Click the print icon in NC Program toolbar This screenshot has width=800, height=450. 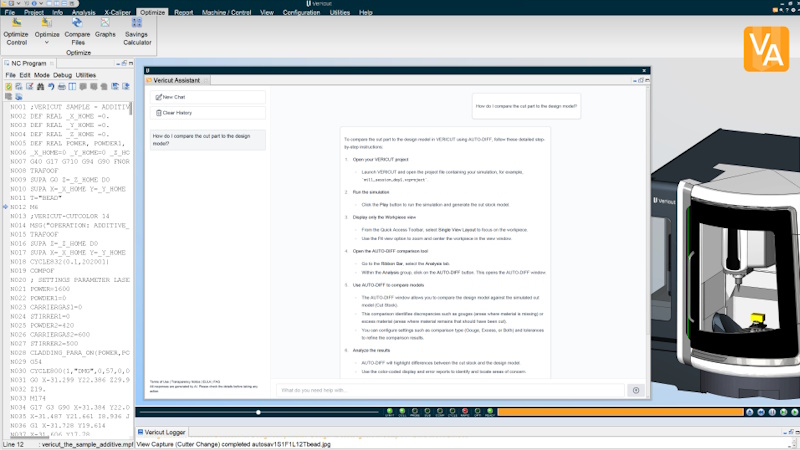click(x=62, y=87)
